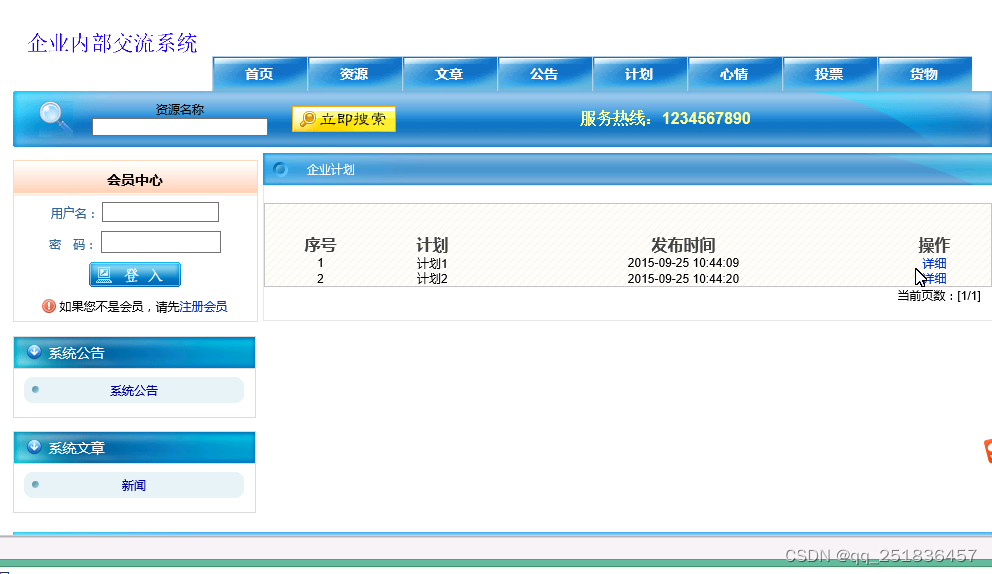Click the date 2015-09-25 10:44:09
The image size is (992, 574).
[683, 263]
